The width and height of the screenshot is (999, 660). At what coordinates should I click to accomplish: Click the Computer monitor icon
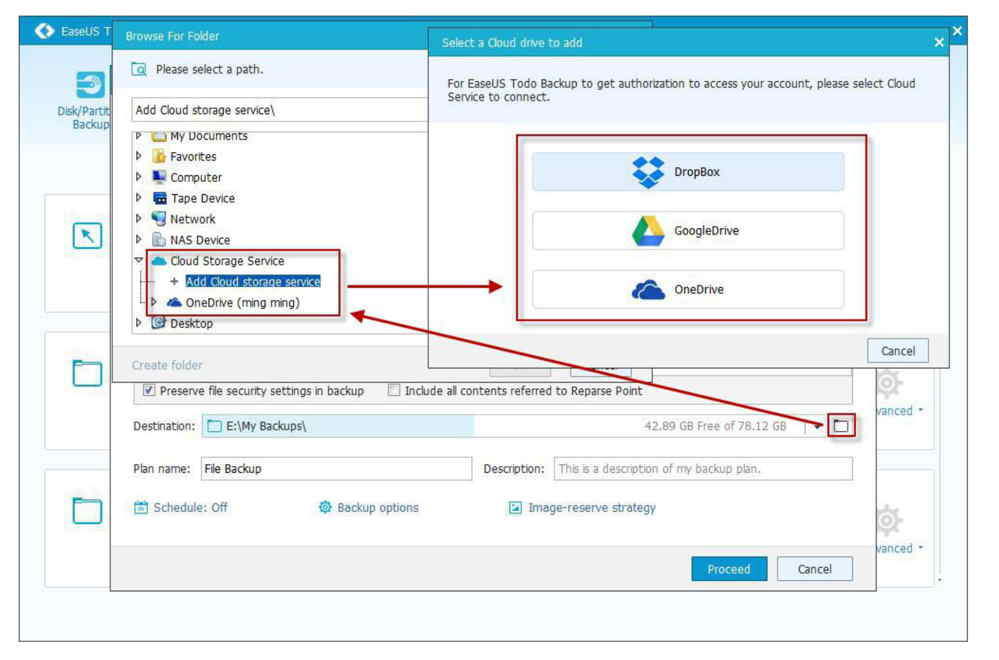159,177
